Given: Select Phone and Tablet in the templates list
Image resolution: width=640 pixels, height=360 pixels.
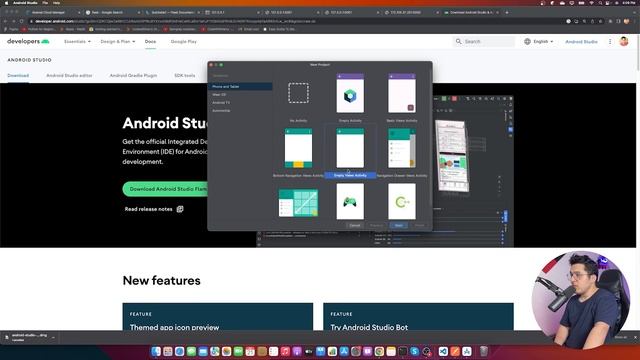Looking at the screenshot, I should 240,87.
